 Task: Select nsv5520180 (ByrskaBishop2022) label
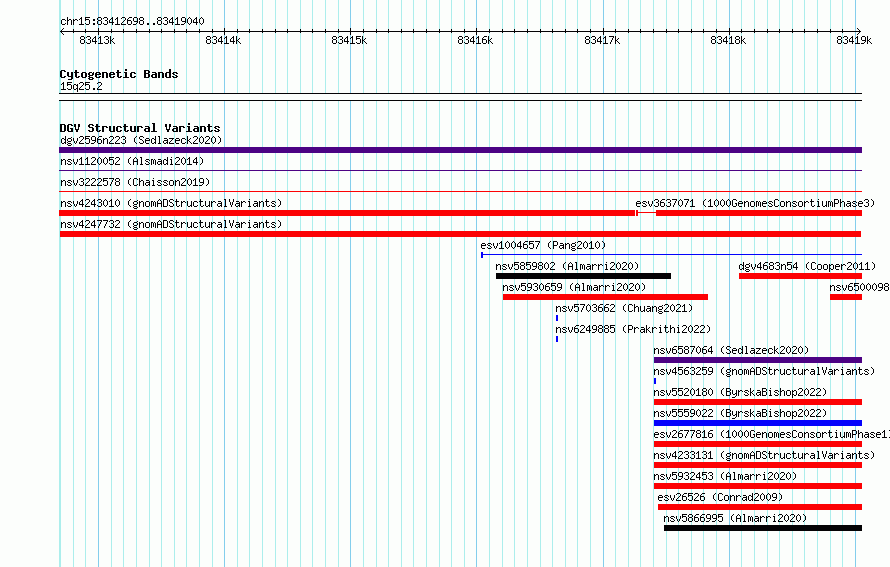point(740,392)
